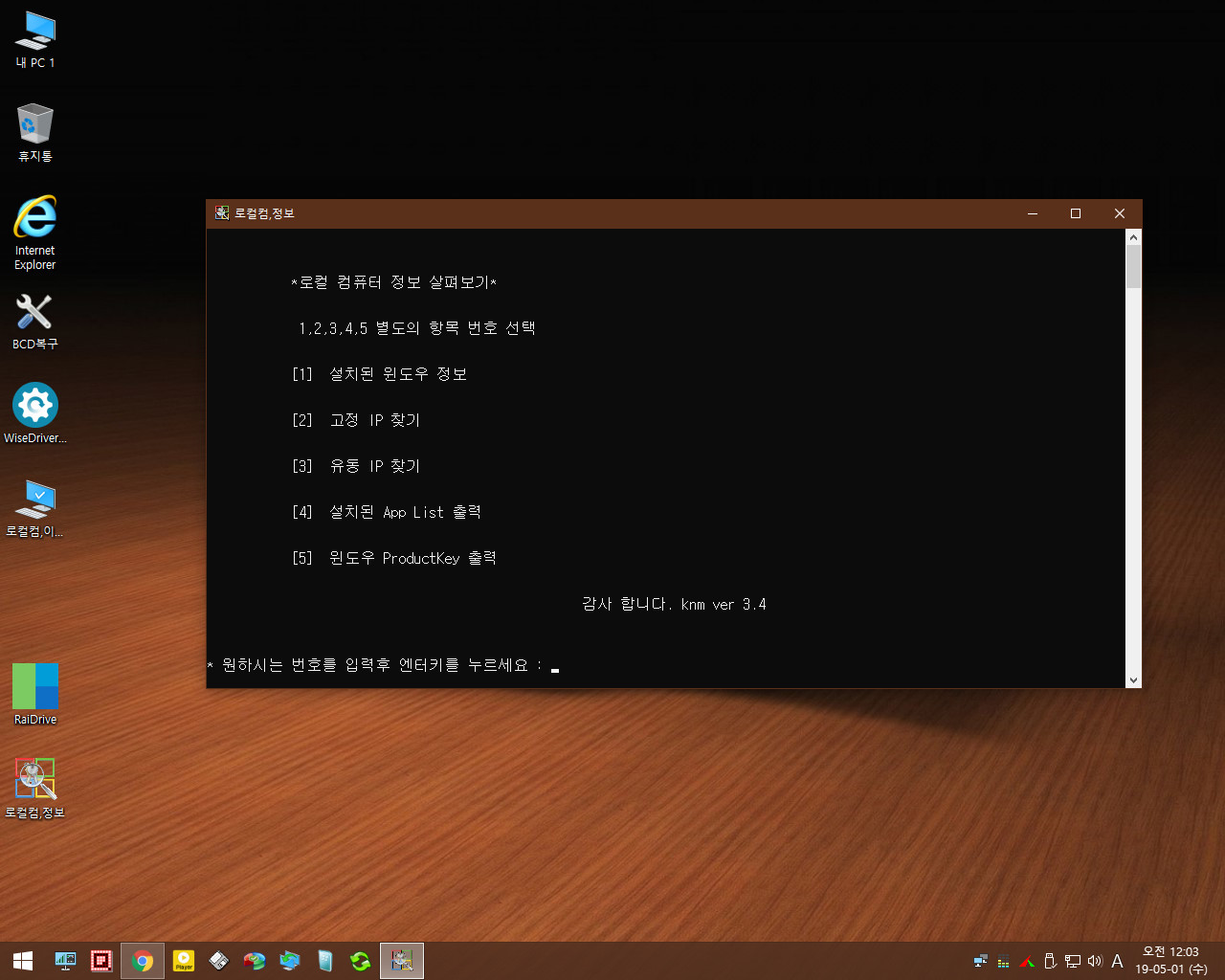1225x980 pixels.
Task: Switch to Chrome in the taskbar
Action: (143, 961)
